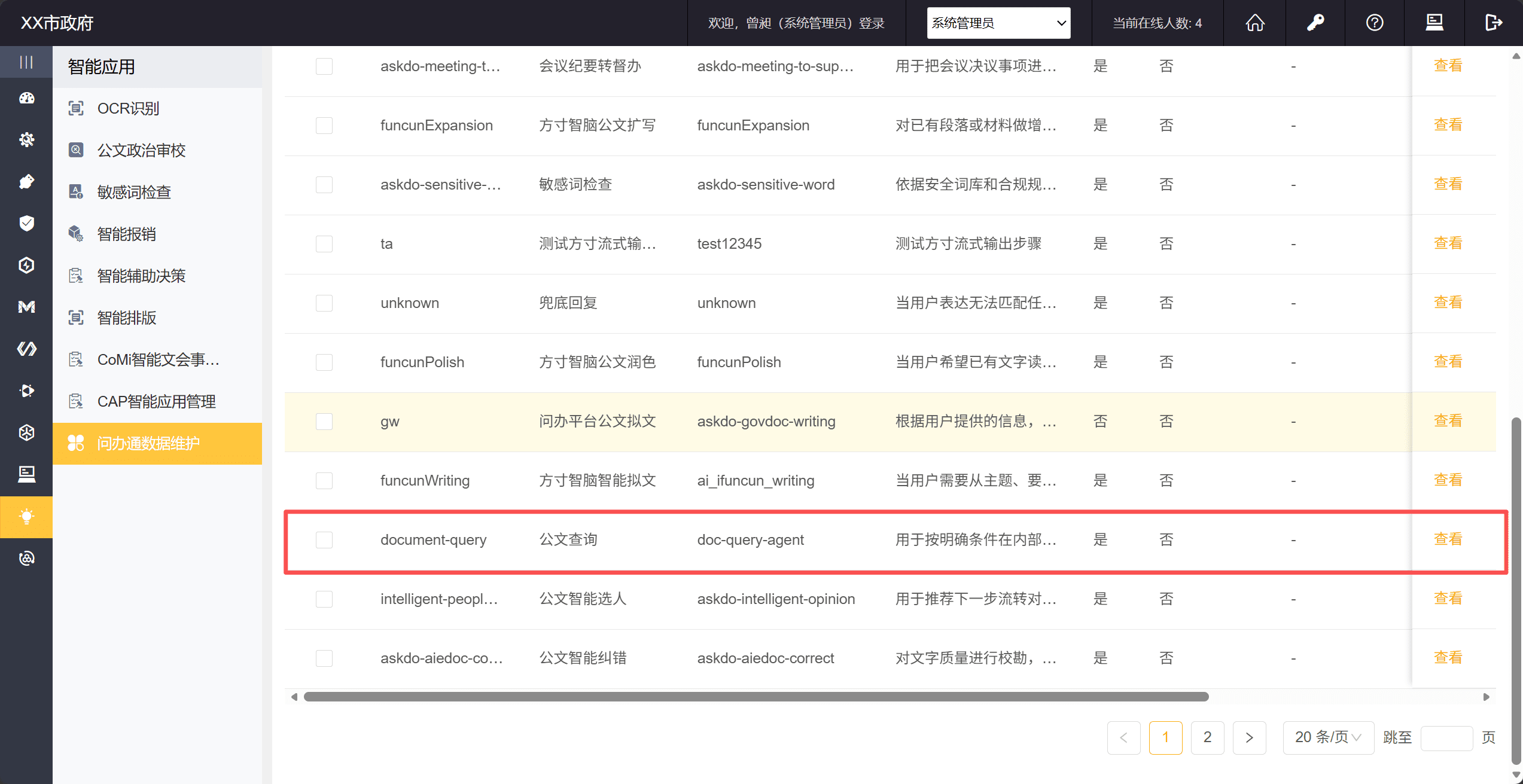Select page 1 in pagination
Viewport: 1523px width, 784px height.
tap(1165, 737)
